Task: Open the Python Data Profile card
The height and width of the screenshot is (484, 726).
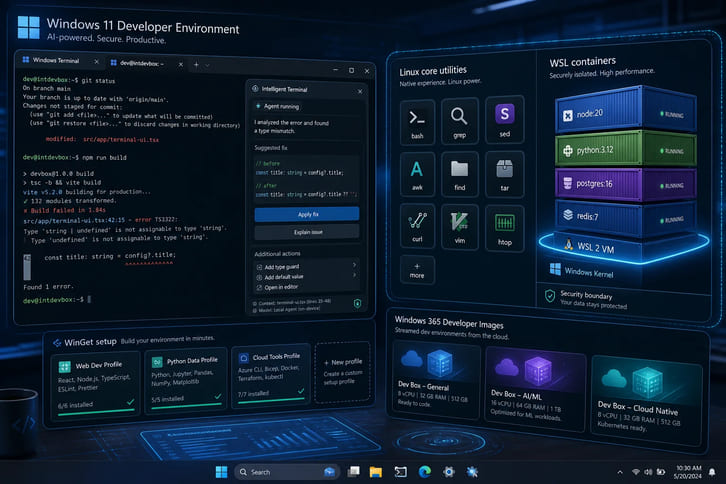Action: point(186,379)
